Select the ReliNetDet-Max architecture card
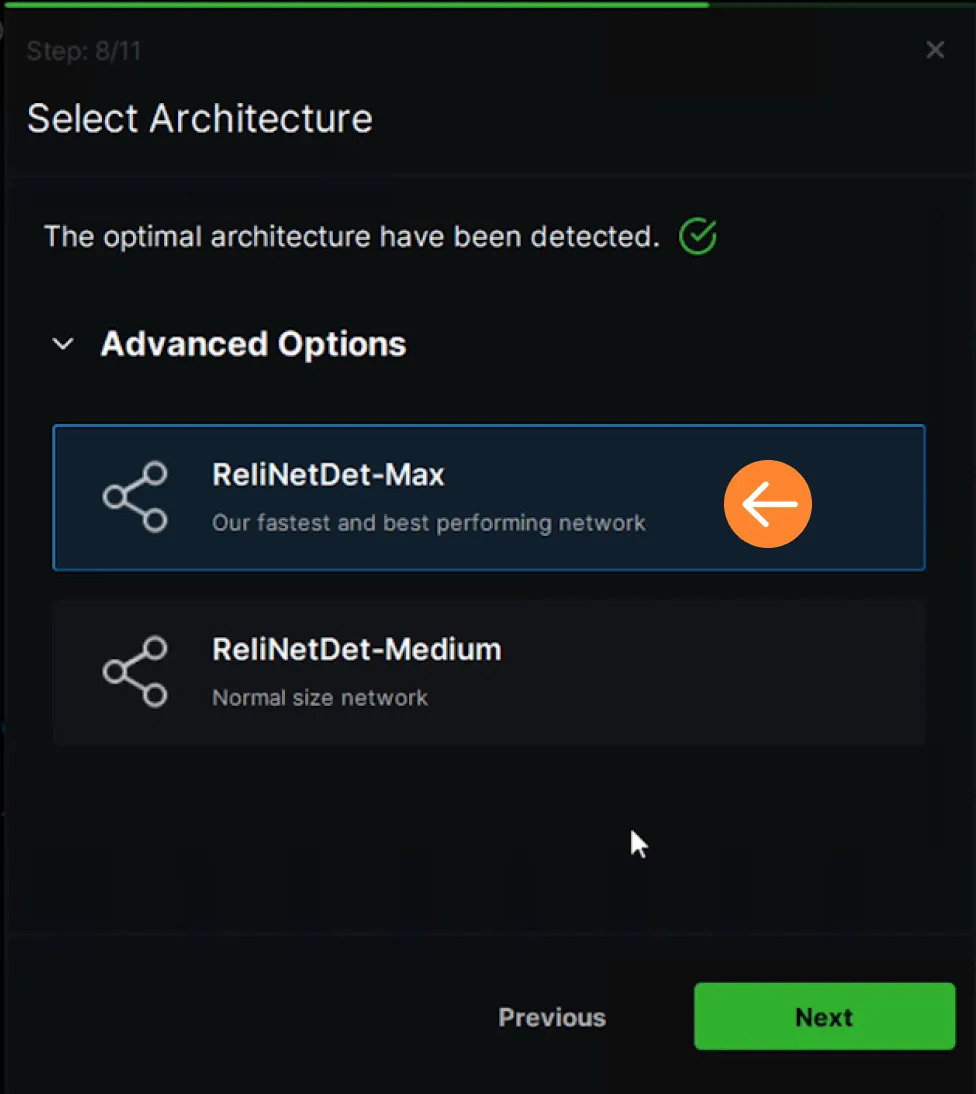 489,497
